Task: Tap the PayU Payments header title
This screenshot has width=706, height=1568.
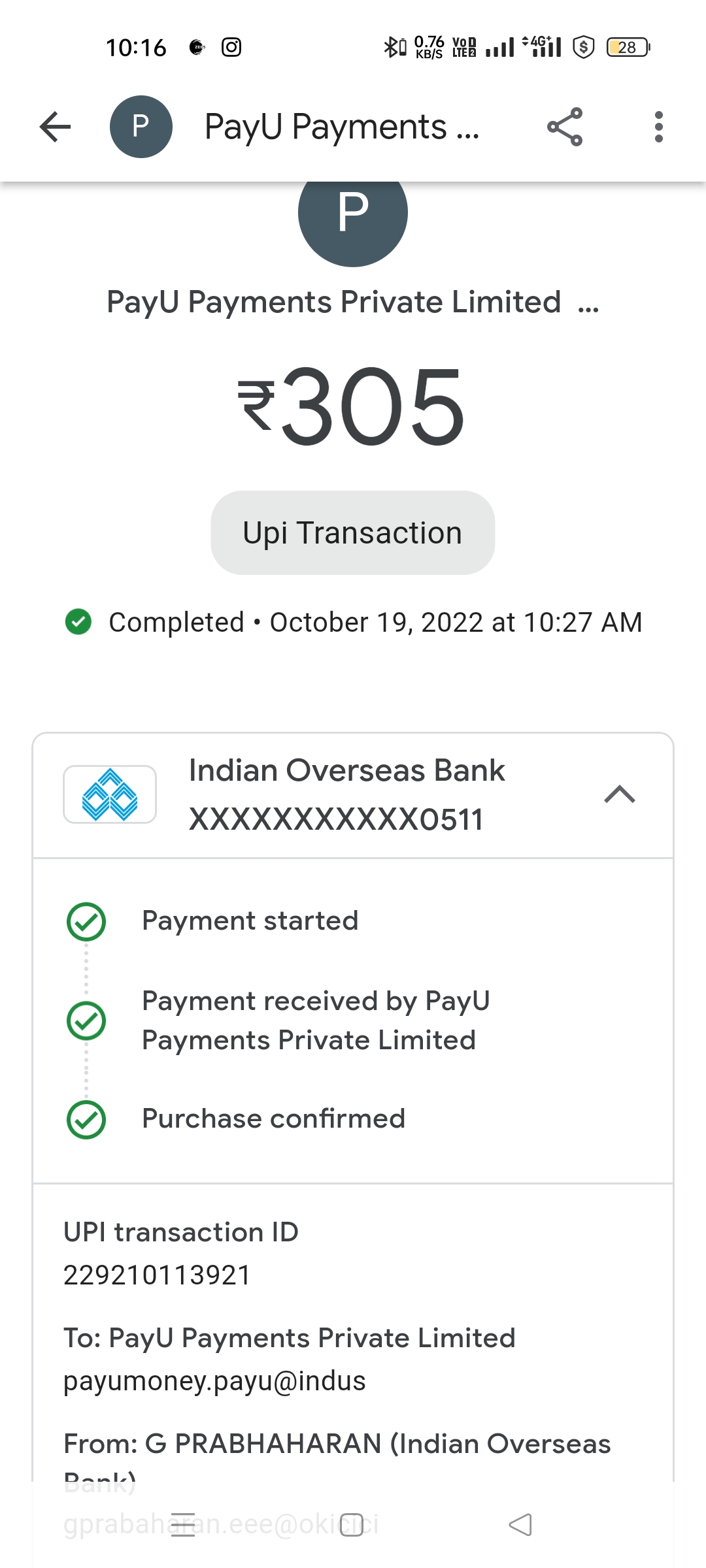Action: (342, 127)
